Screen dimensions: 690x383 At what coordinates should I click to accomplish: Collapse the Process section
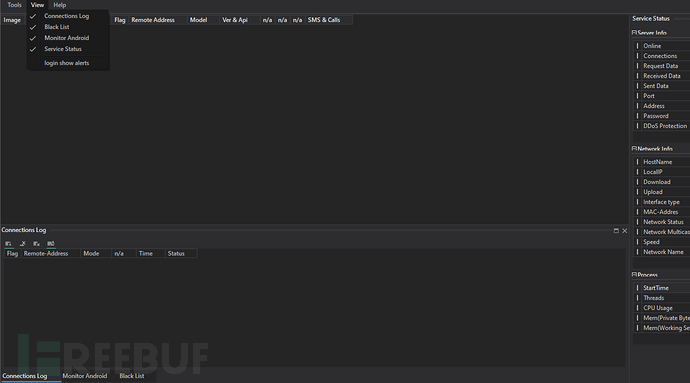click(x=634, y=275)
